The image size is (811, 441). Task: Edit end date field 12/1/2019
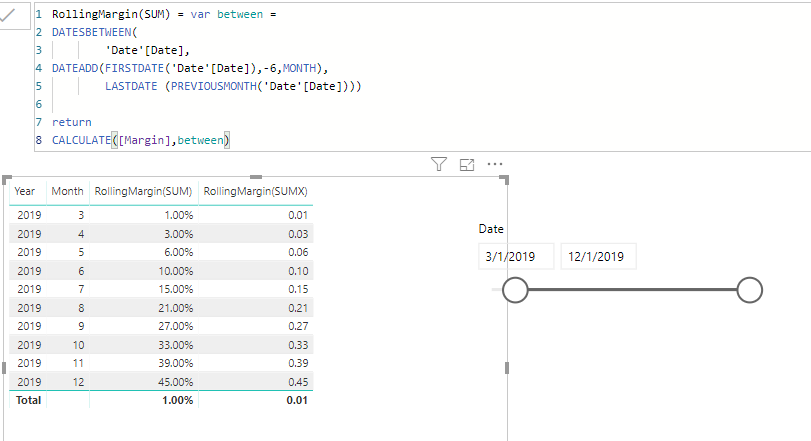coord(598,256)
